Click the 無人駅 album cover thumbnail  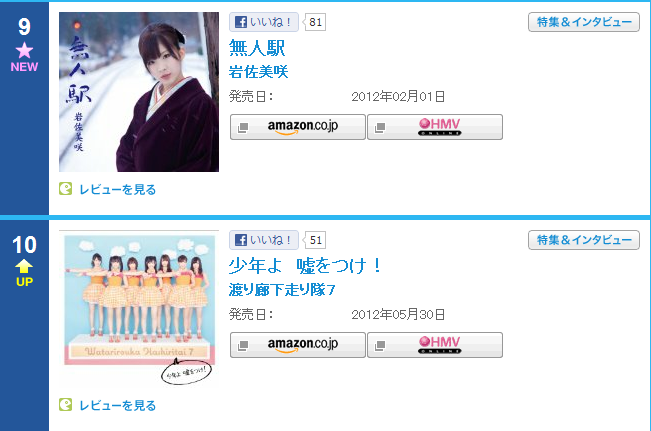tap(139, 92)
